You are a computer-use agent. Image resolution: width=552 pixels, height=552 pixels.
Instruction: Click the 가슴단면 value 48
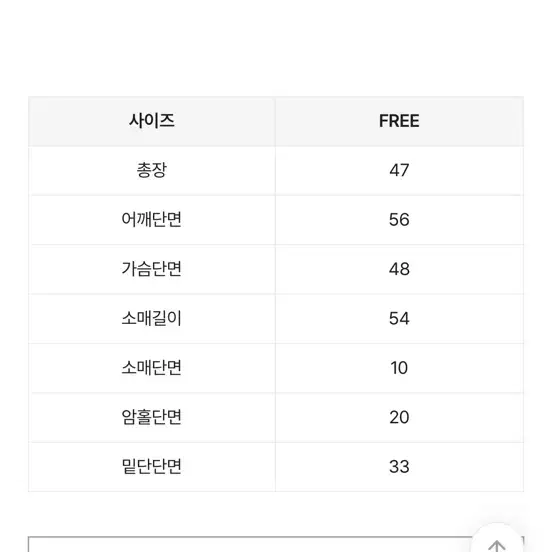(x=399, y=269)
